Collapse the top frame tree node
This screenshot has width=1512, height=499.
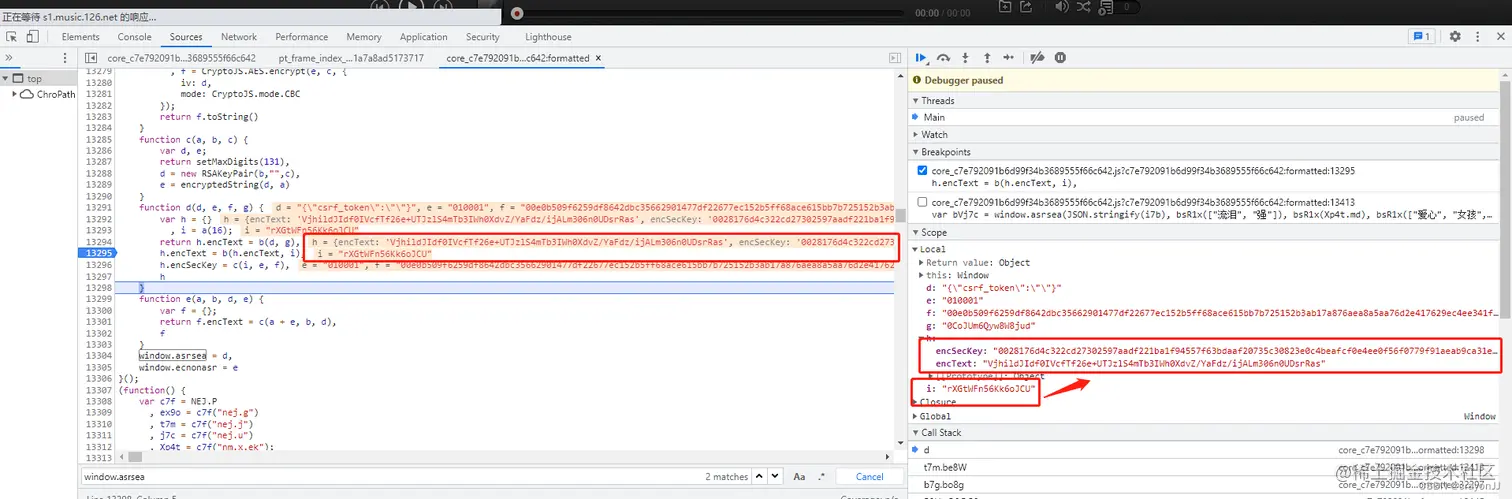pos(6,79)
